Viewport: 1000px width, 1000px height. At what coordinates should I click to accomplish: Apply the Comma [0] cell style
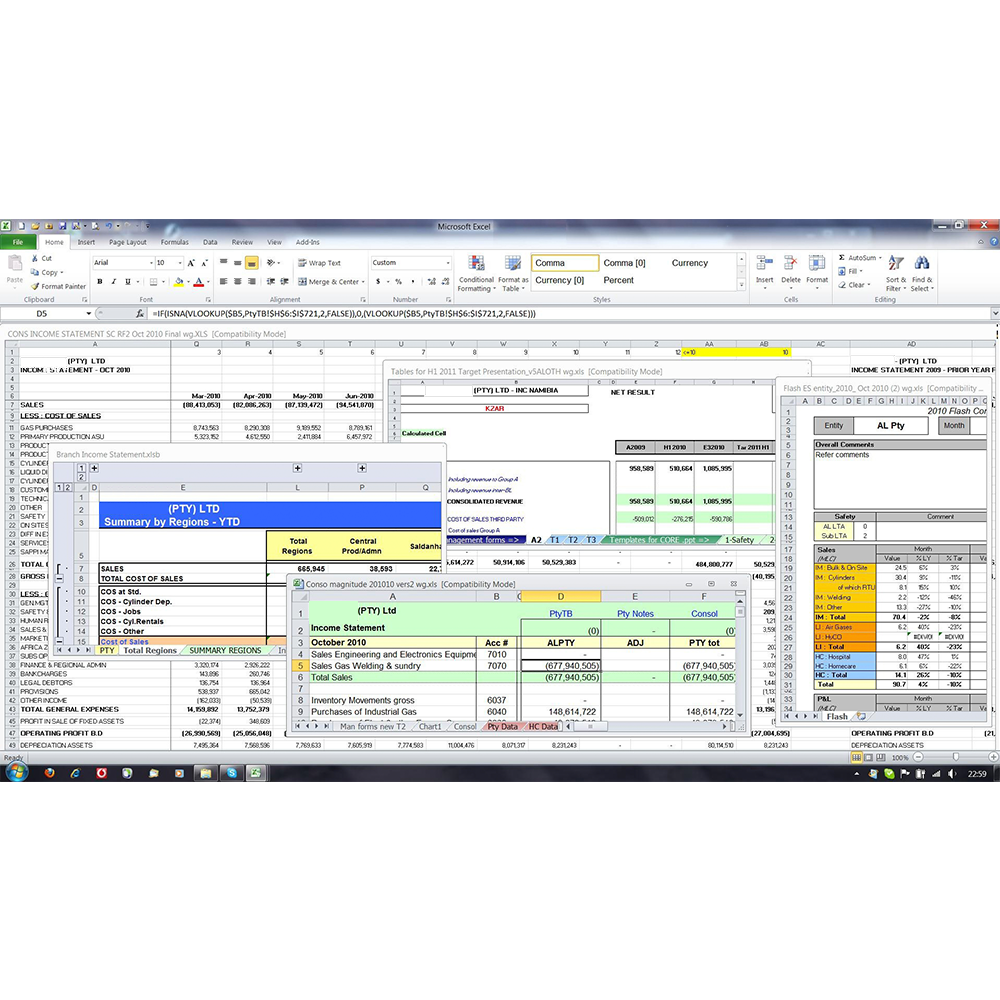624,263
